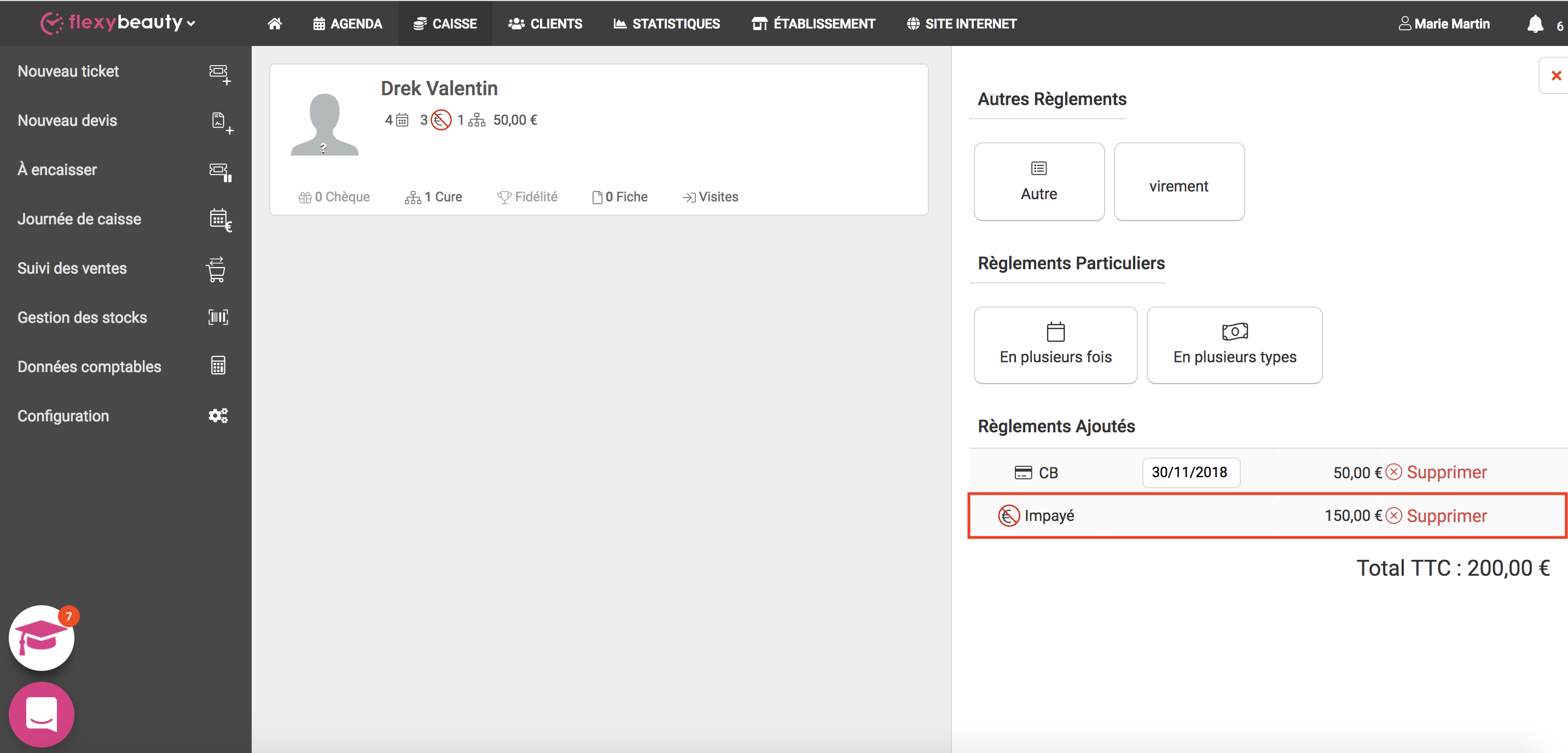Click the Journée de caisse calendar-euro icon
The height and width of the screenshot is (753, 1568).
click(x=220, y=220)
